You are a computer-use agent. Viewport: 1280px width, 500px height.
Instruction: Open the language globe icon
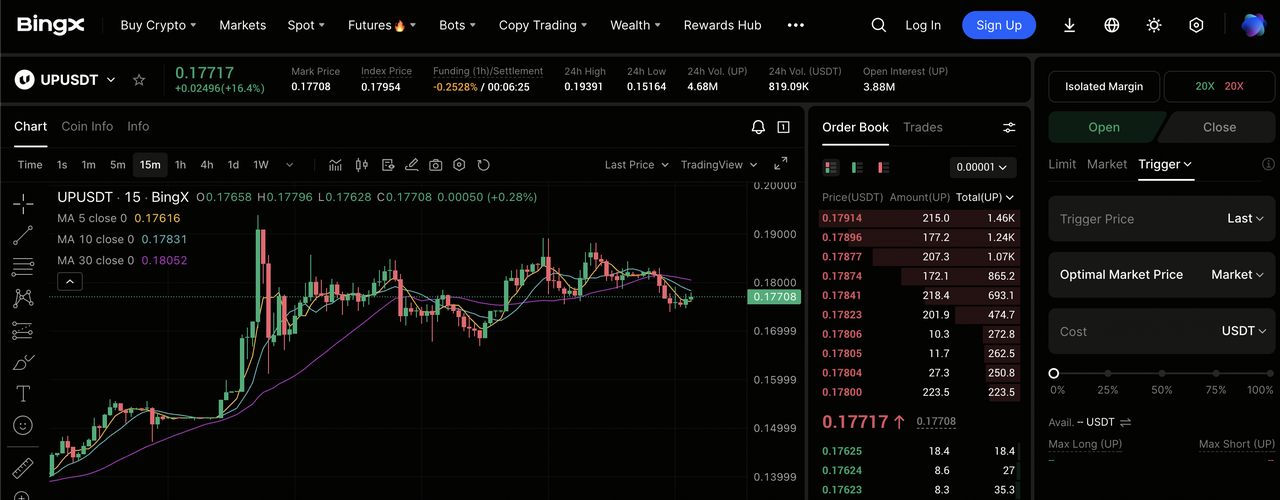click(x=1112, y=25)
